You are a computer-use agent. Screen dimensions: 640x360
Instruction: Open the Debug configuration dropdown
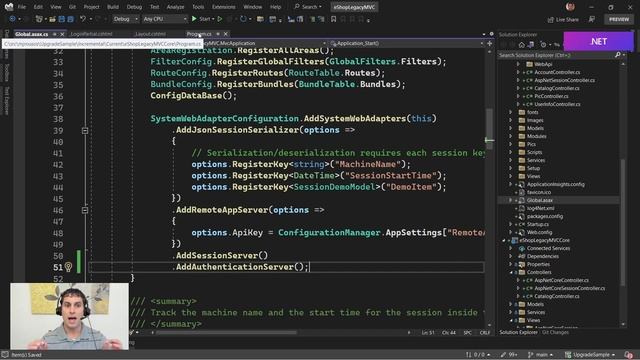(125, 19)
